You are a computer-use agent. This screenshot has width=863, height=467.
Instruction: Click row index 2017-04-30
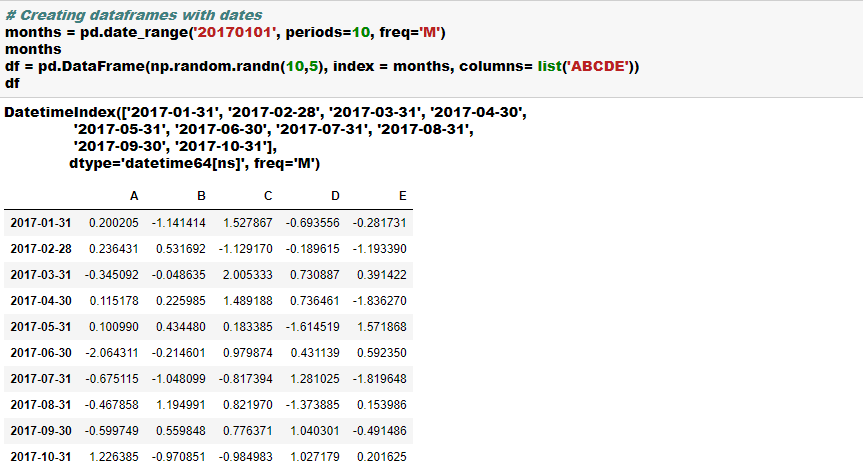[41, 301]
